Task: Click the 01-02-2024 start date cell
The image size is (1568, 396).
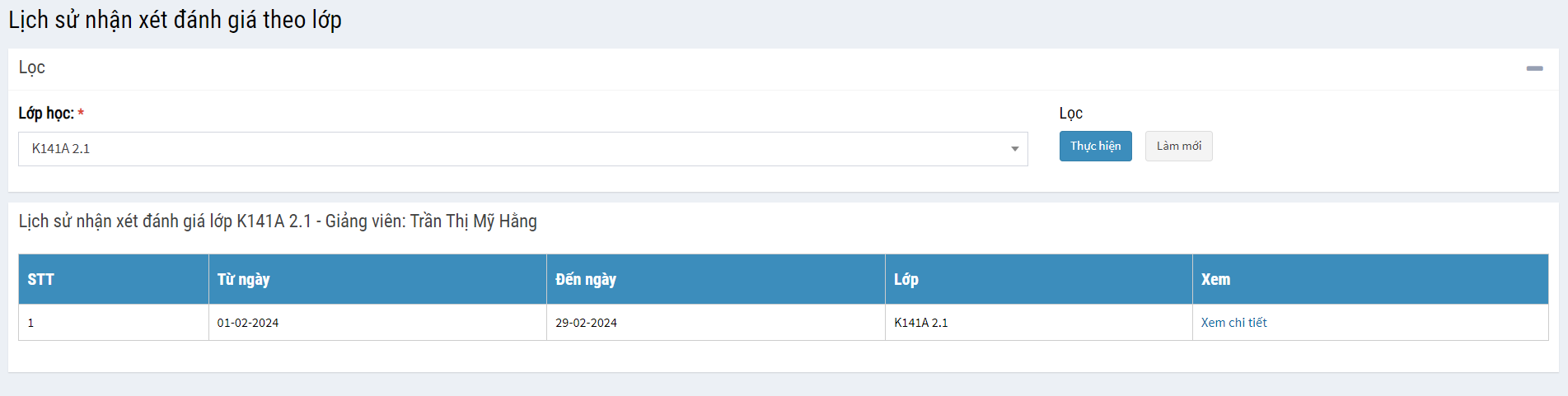Action: pos(248,323)
